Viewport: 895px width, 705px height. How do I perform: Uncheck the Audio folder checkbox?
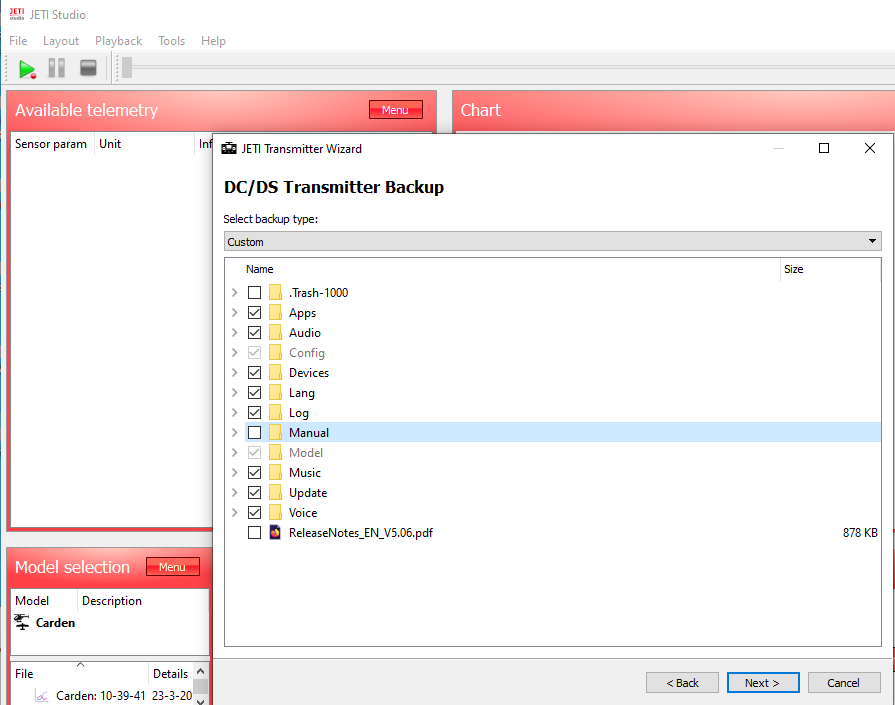point(255,332)
